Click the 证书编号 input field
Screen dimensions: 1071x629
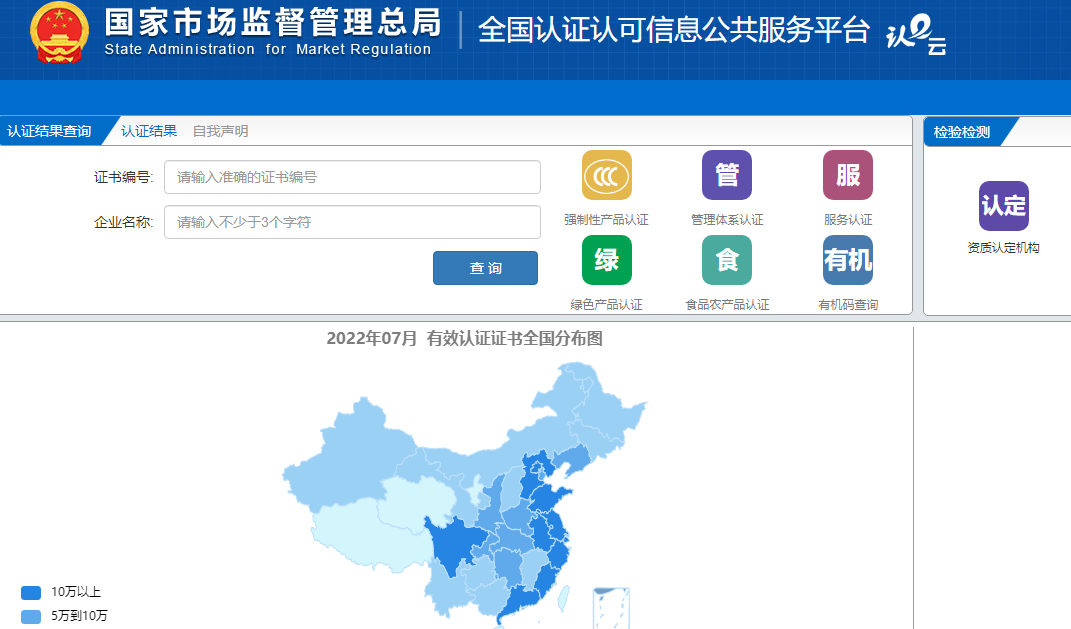(352, 177)
